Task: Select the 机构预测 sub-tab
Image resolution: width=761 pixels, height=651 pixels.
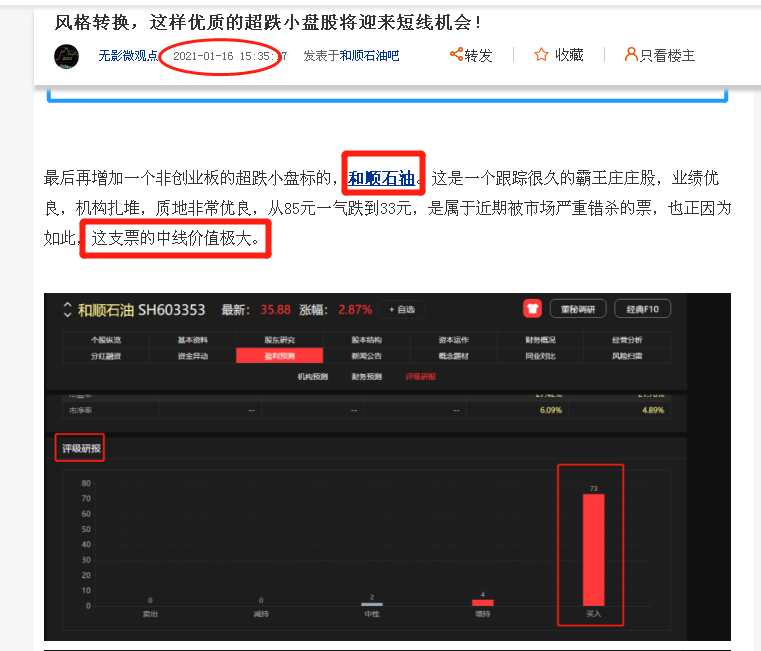Action: [313, 377]
